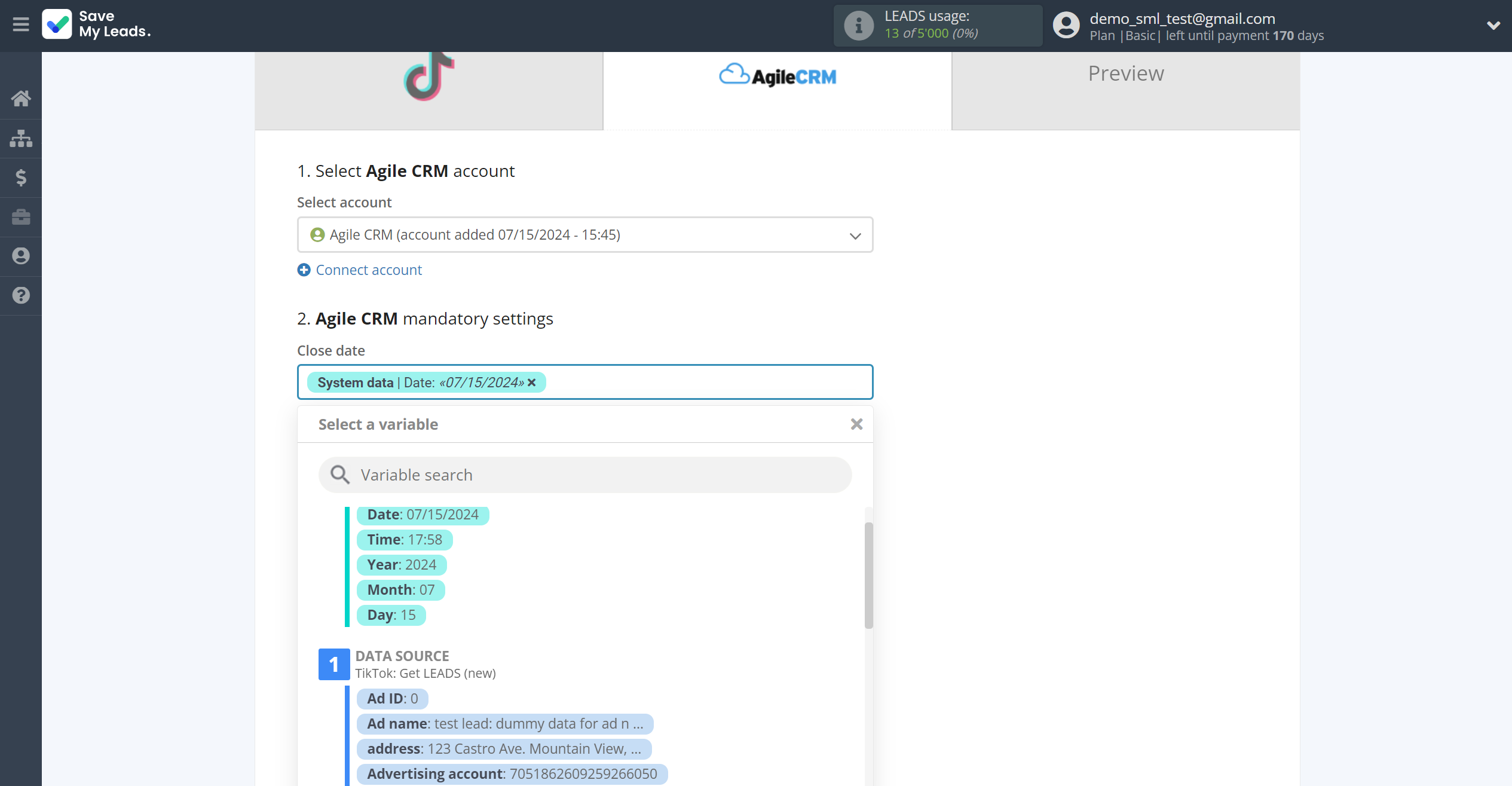Click the Variable search field
1512x786 pixels.
click(585, 475)
